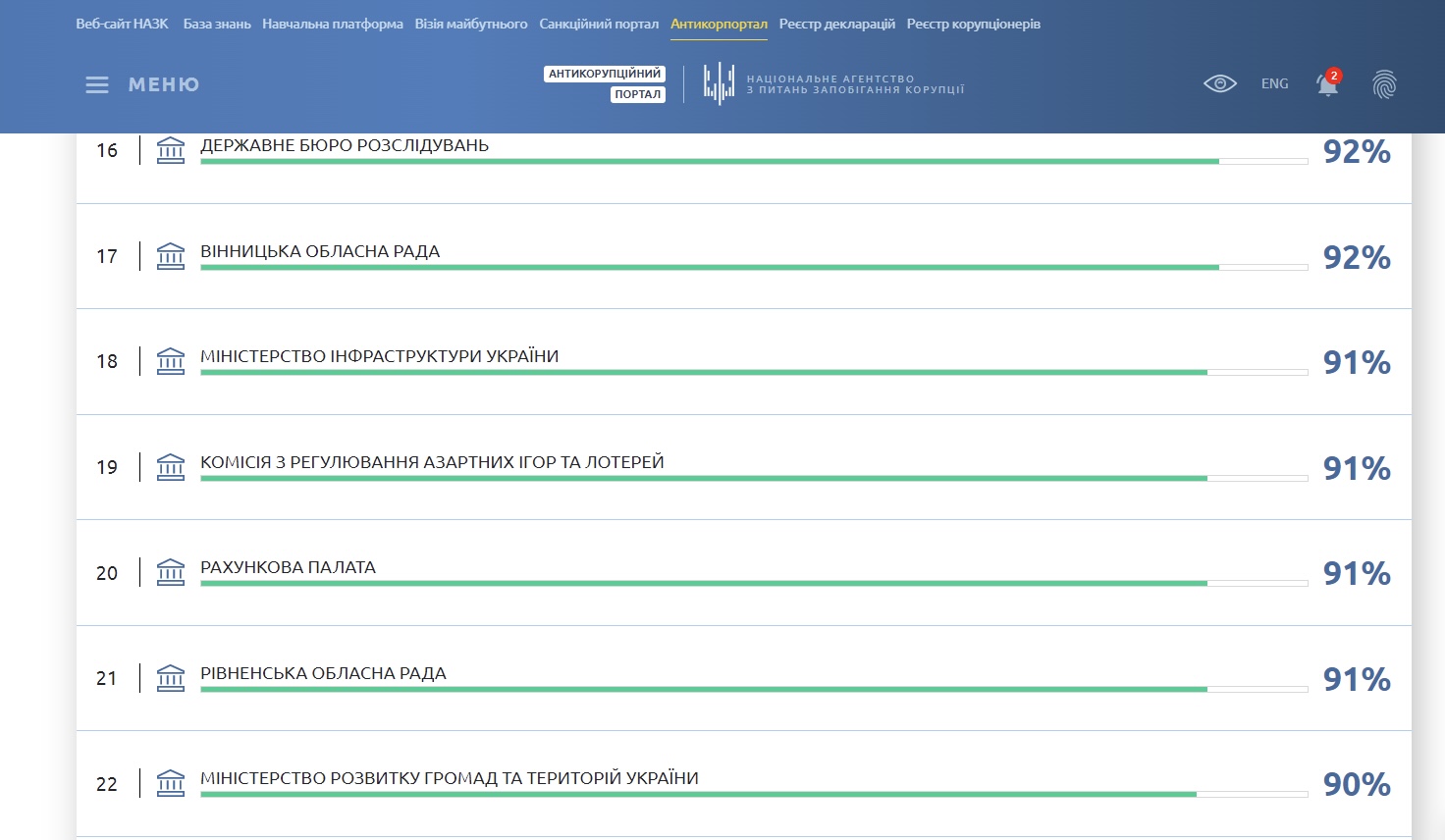Viewport: 1445px width, 840px height.
Task: Open notifications bell with badge
Action: (1328, 83)
